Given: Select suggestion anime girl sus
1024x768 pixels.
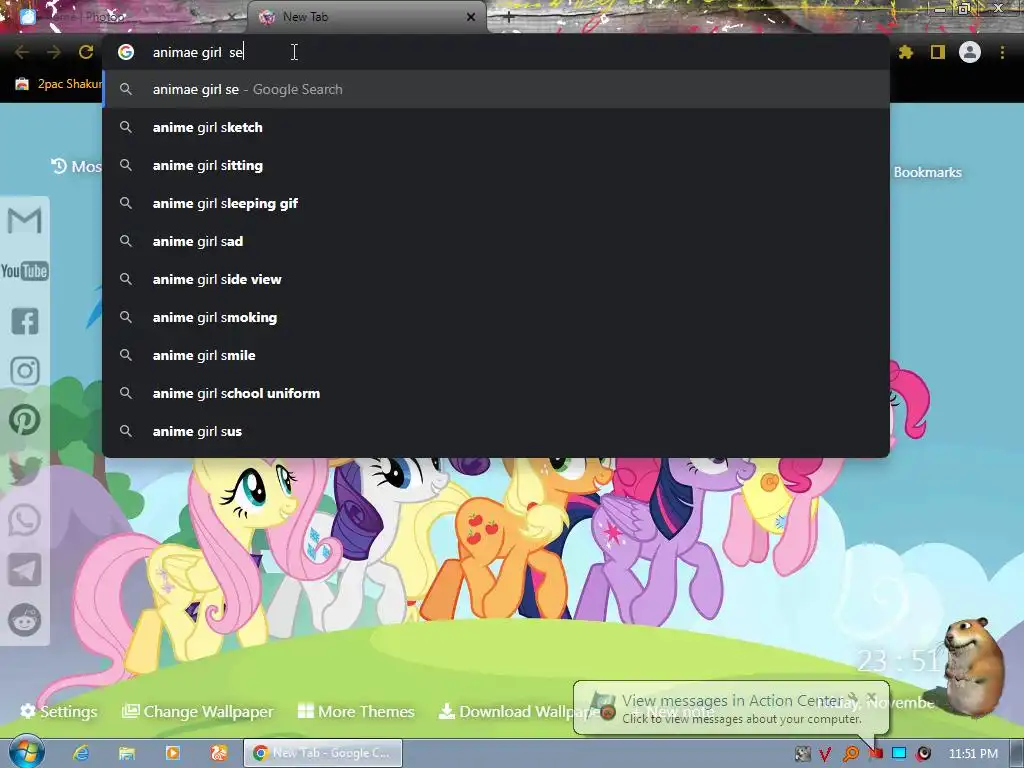Looking at the screenshot, I should (x=496, y=430).
